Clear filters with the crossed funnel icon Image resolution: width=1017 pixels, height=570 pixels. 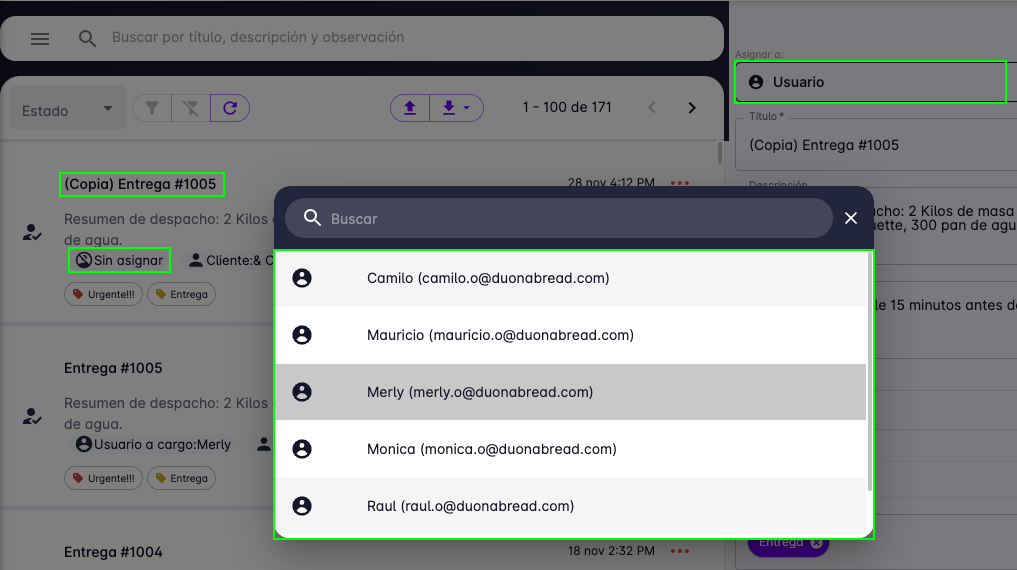[191, 108]
